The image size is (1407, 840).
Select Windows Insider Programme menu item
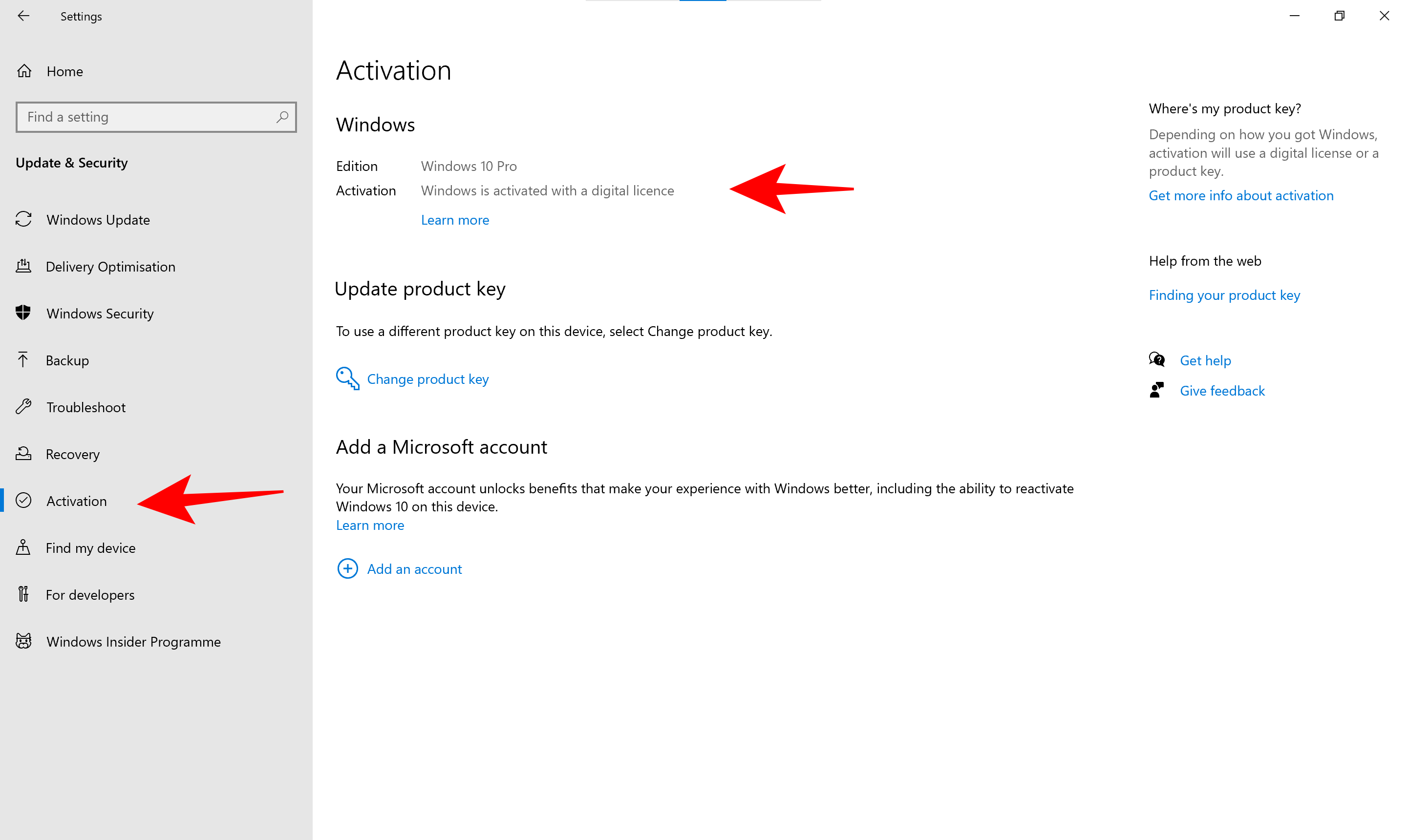[133, 641]
